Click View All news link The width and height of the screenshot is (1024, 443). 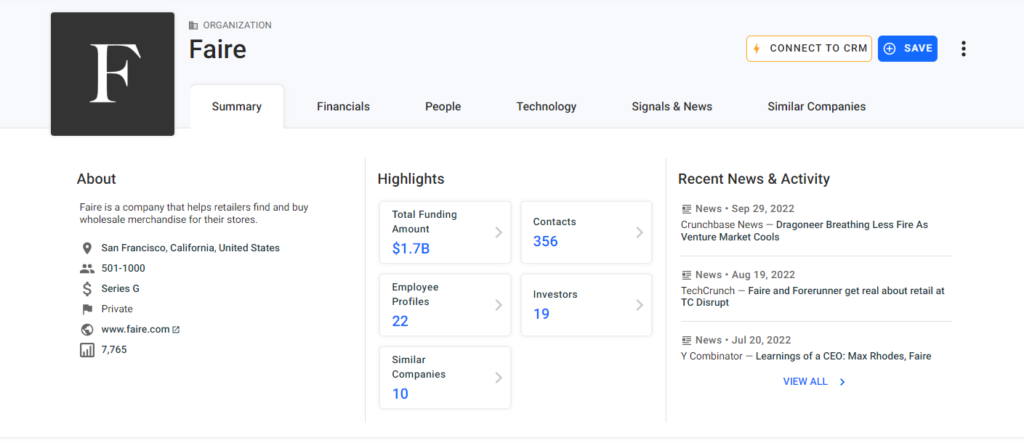814,382
